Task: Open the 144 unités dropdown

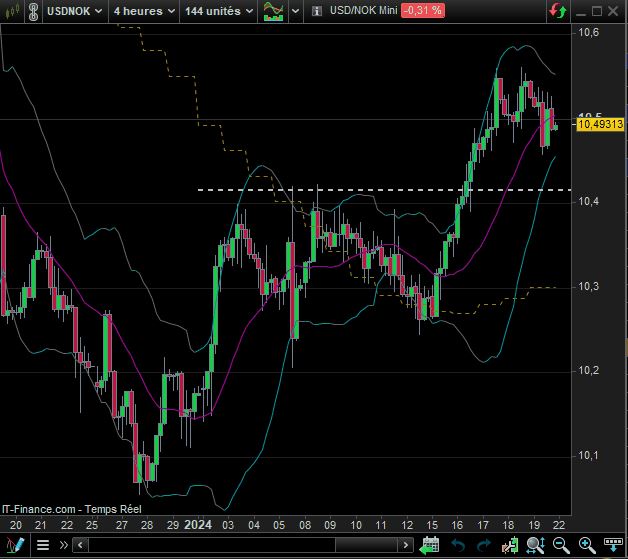Action: coord(219,11)
